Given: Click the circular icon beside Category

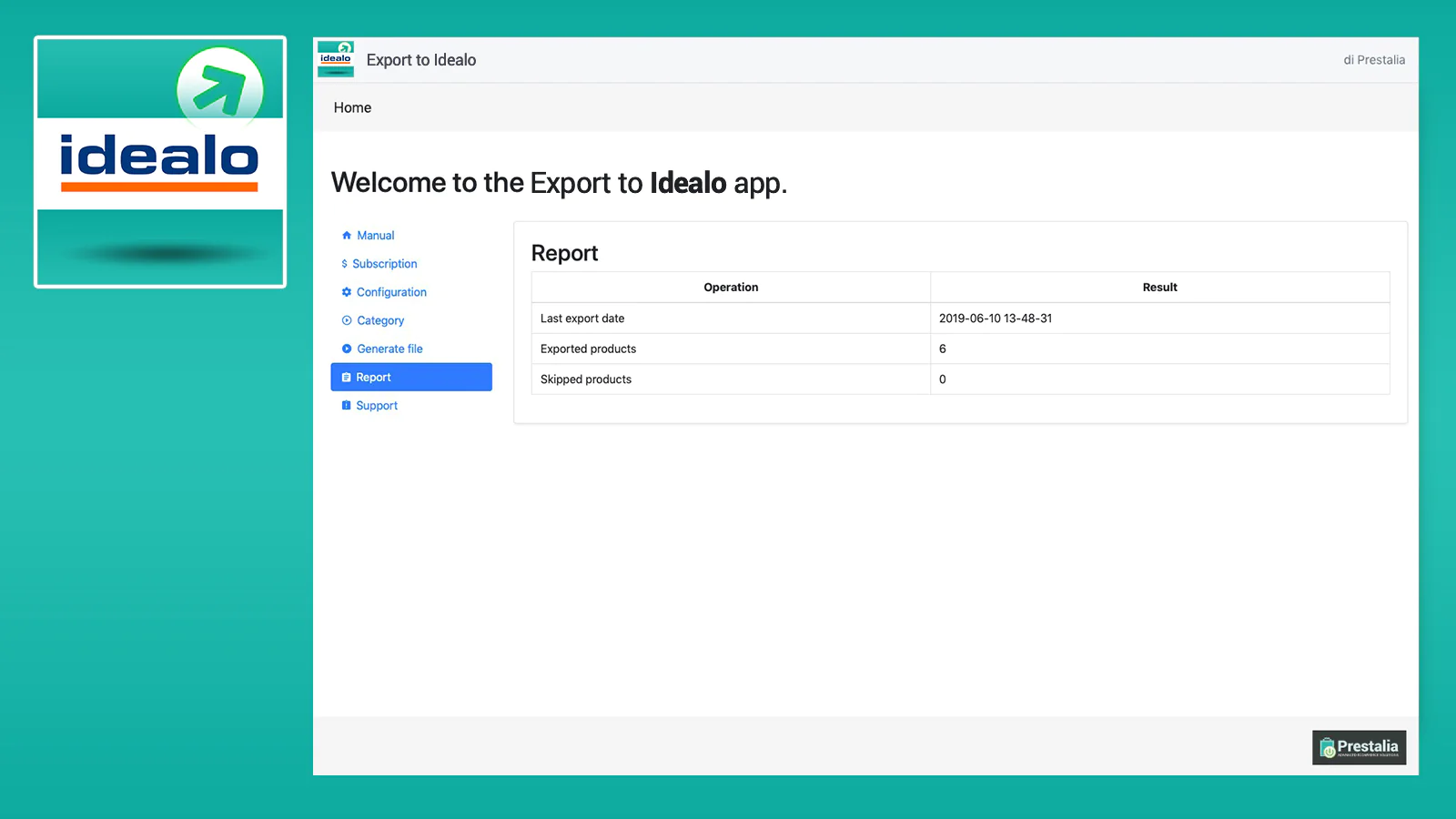Looking at the screenshot, I should (347, 320).
